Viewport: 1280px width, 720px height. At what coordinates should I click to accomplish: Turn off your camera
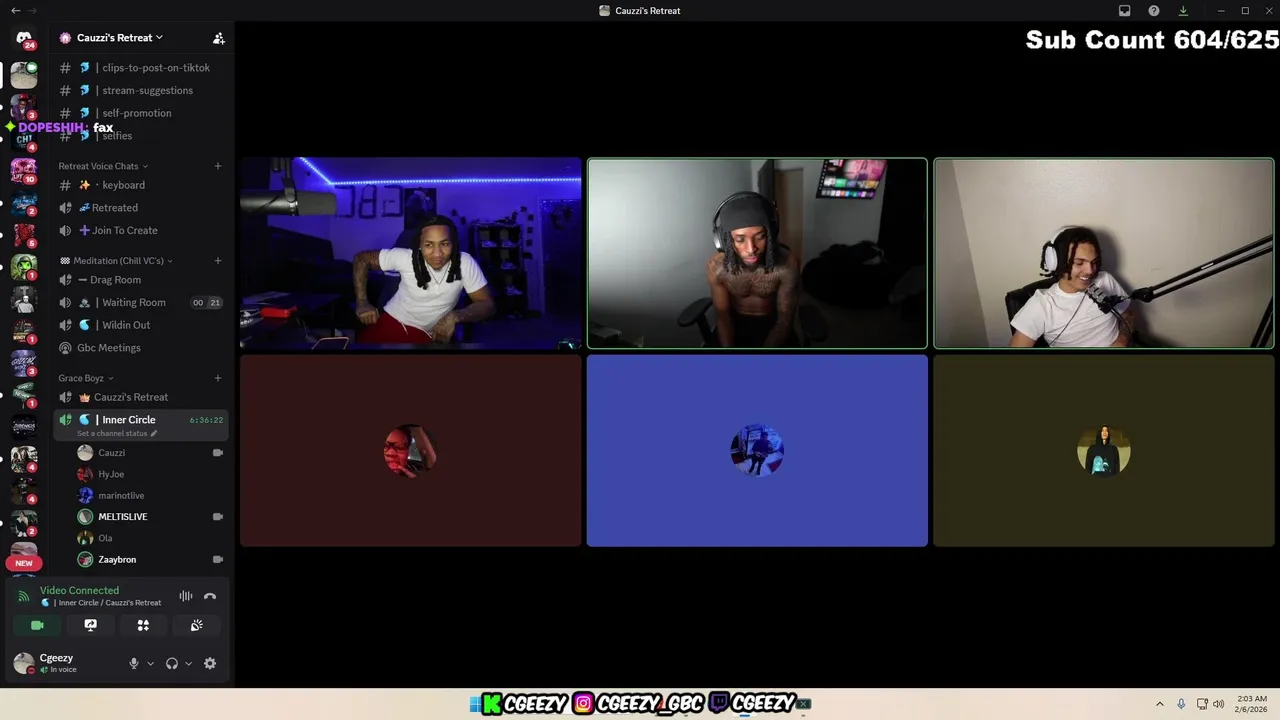(x=38, y=625)
